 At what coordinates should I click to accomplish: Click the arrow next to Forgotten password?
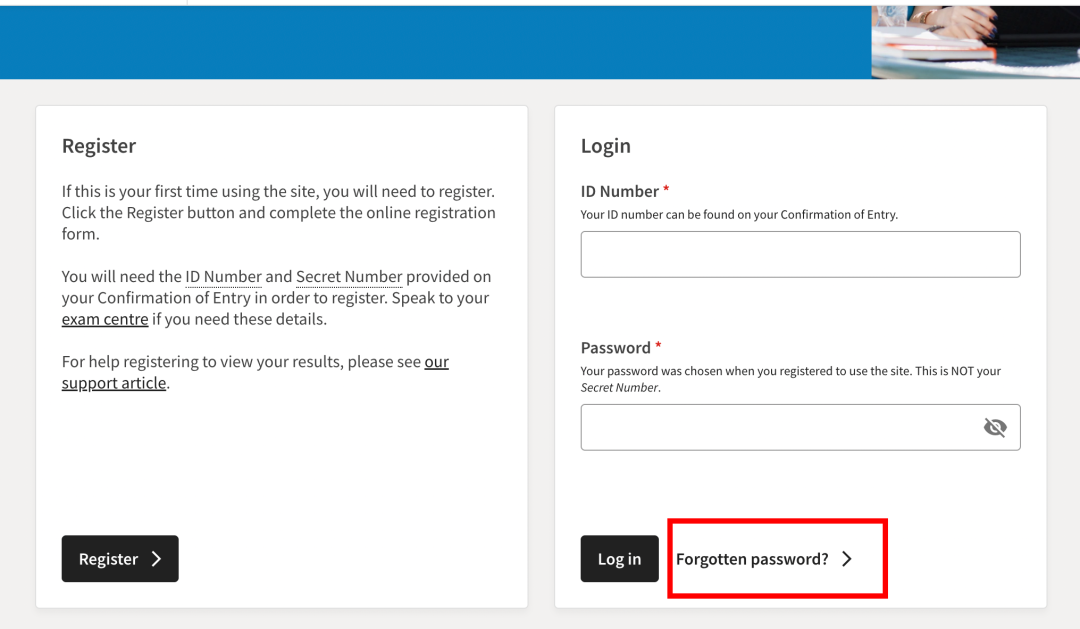847,559
